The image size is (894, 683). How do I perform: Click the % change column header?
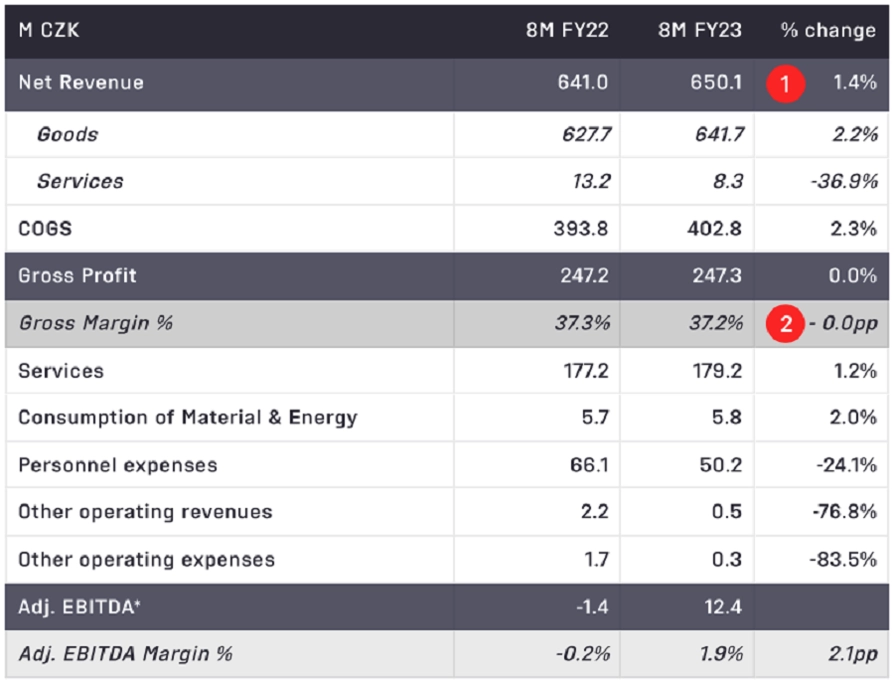(828, 30)
